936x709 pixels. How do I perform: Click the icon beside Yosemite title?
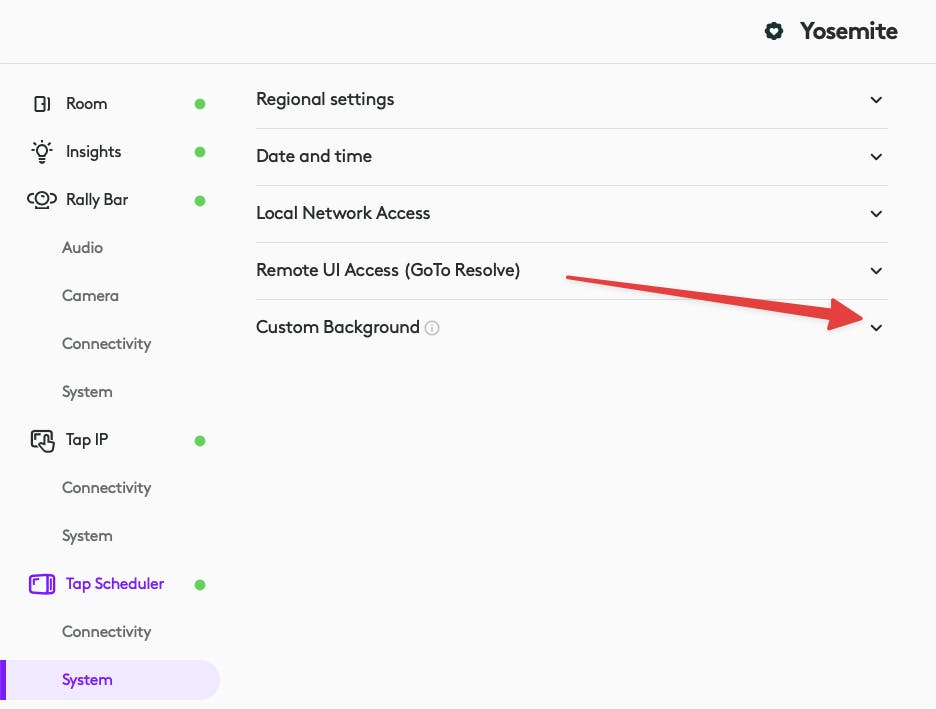773,32
